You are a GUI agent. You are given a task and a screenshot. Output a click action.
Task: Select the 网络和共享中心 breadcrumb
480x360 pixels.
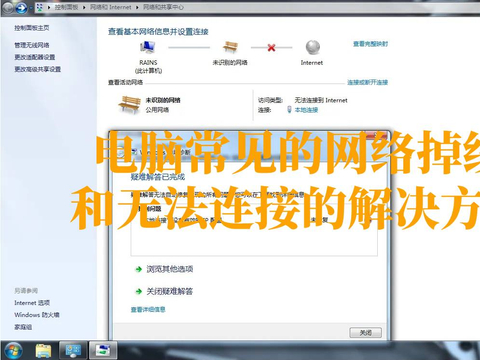click(163, 7)
